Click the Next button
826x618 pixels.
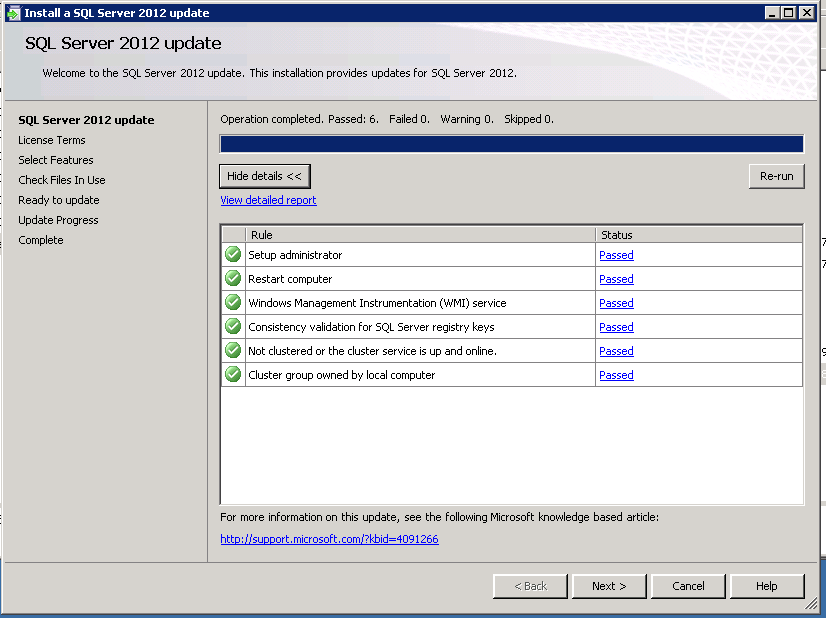click(x=609, y=586)
